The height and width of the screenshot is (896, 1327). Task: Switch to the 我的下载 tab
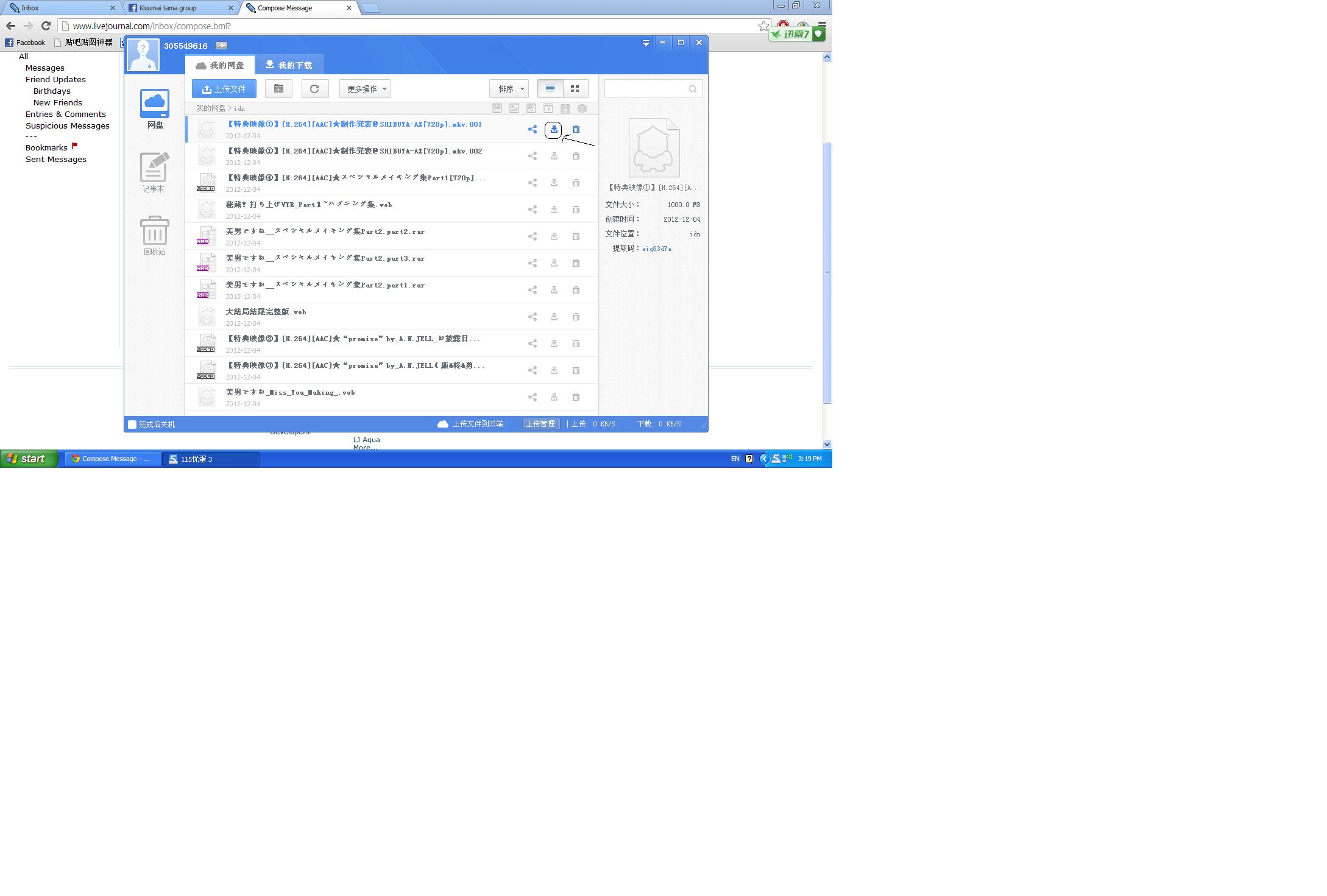289,65
